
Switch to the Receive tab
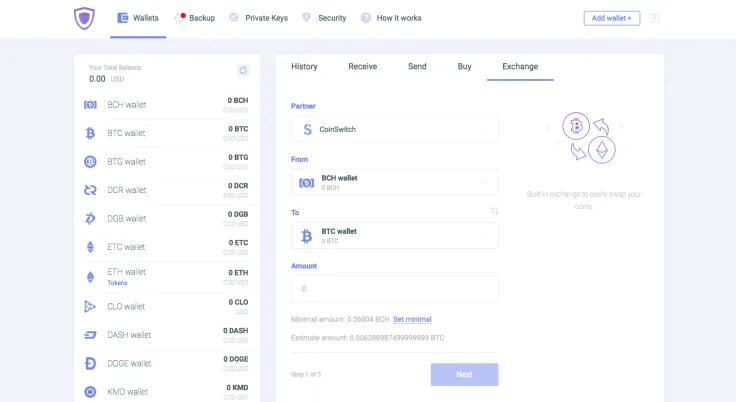pos(362,67)
